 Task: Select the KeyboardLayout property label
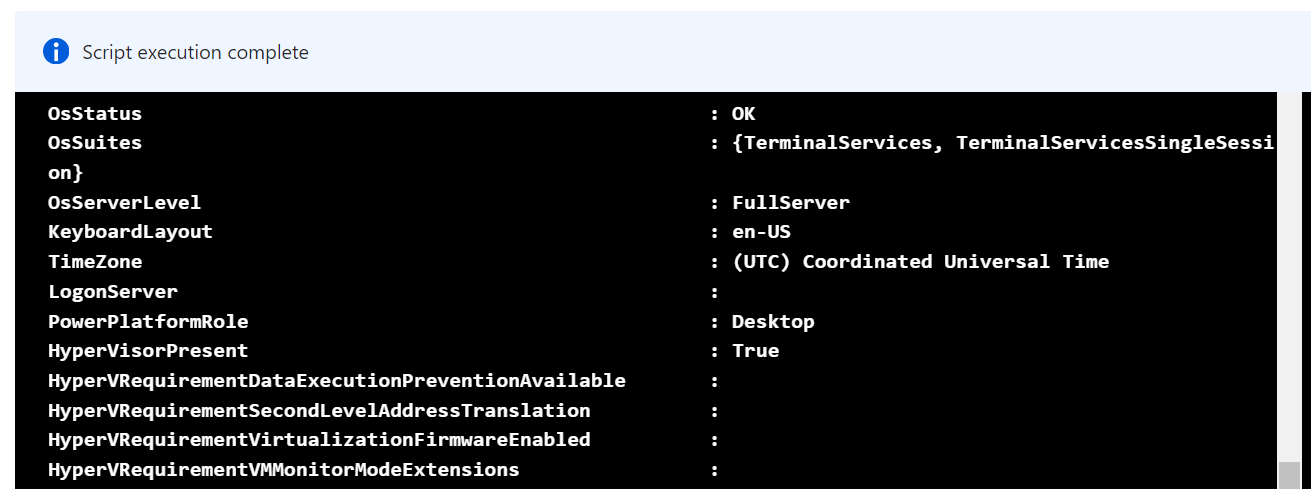130,232
